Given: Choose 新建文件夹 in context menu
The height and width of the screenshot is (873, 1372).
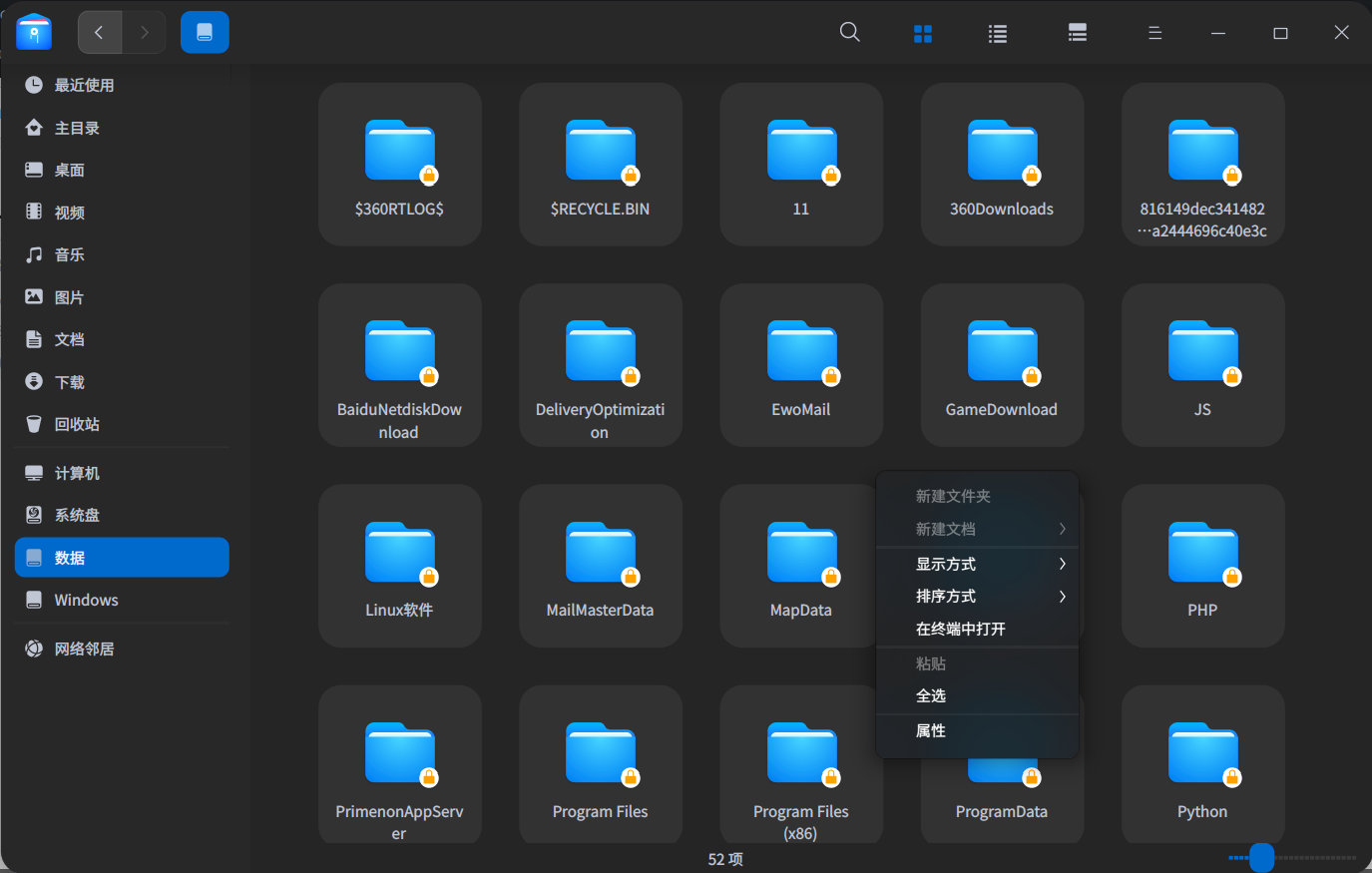Looking at the screenshot, I should [978, 496].
